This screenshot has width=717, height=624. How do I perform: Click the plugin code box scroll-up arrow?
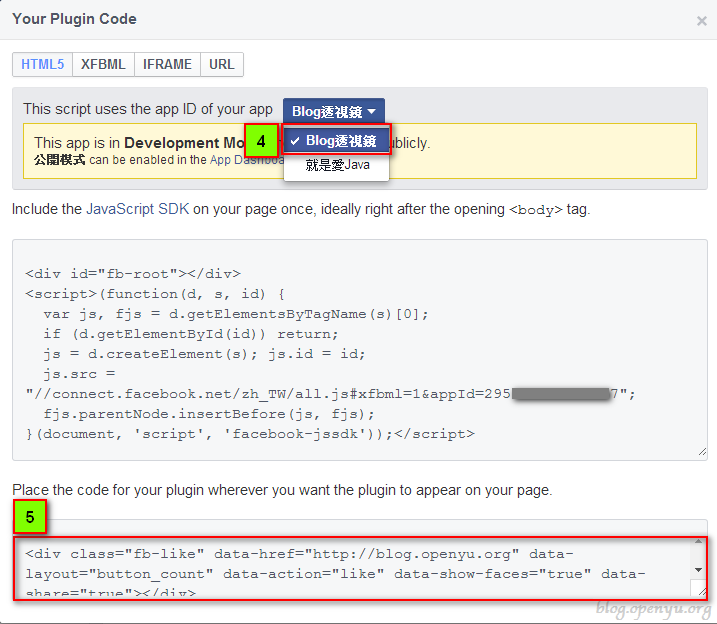tap(698, 542)
